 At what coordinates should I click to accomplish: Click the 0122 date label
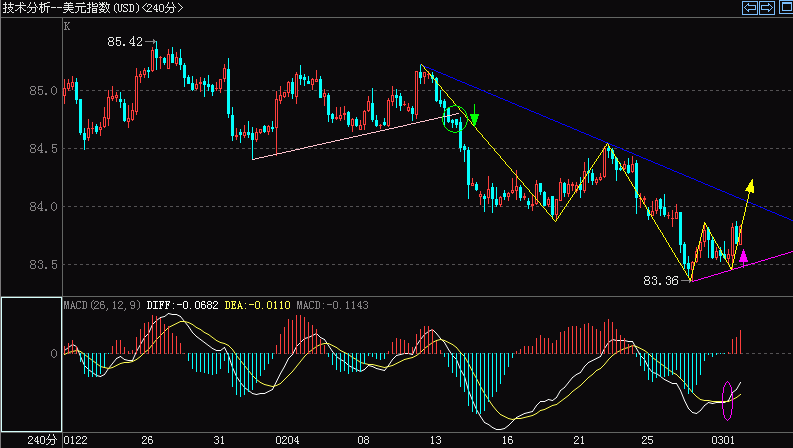pyautogui.click(x=75, y=440)
